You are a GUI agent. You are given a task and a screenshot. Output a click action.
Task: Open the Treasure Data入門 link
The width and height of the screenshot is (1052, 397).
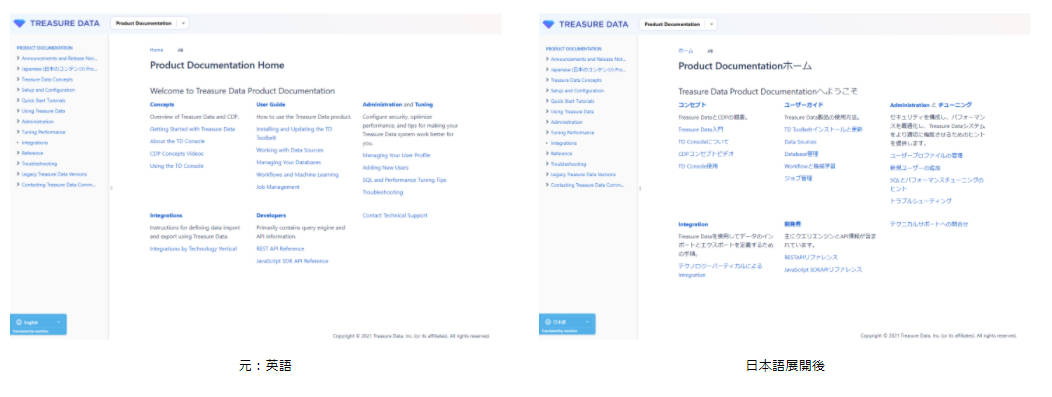[701, 129]
